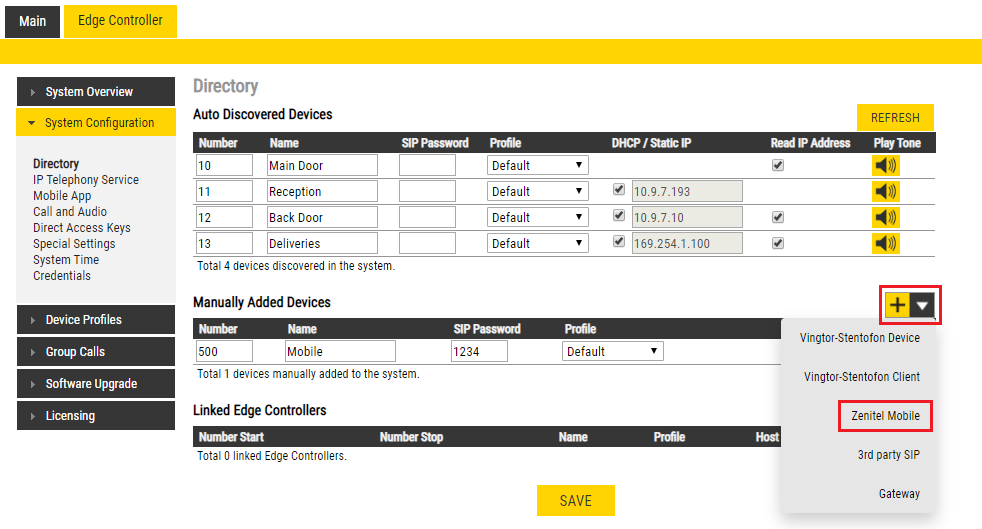Uncheck Read IP Address for Deliveries
This screenshot has width=982, height=529.
click(x=778, y=243)
